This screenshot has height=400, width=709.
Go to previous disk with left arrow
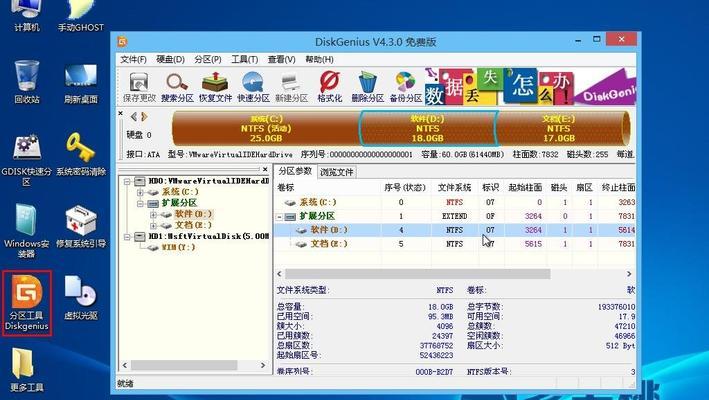(134, 117)
